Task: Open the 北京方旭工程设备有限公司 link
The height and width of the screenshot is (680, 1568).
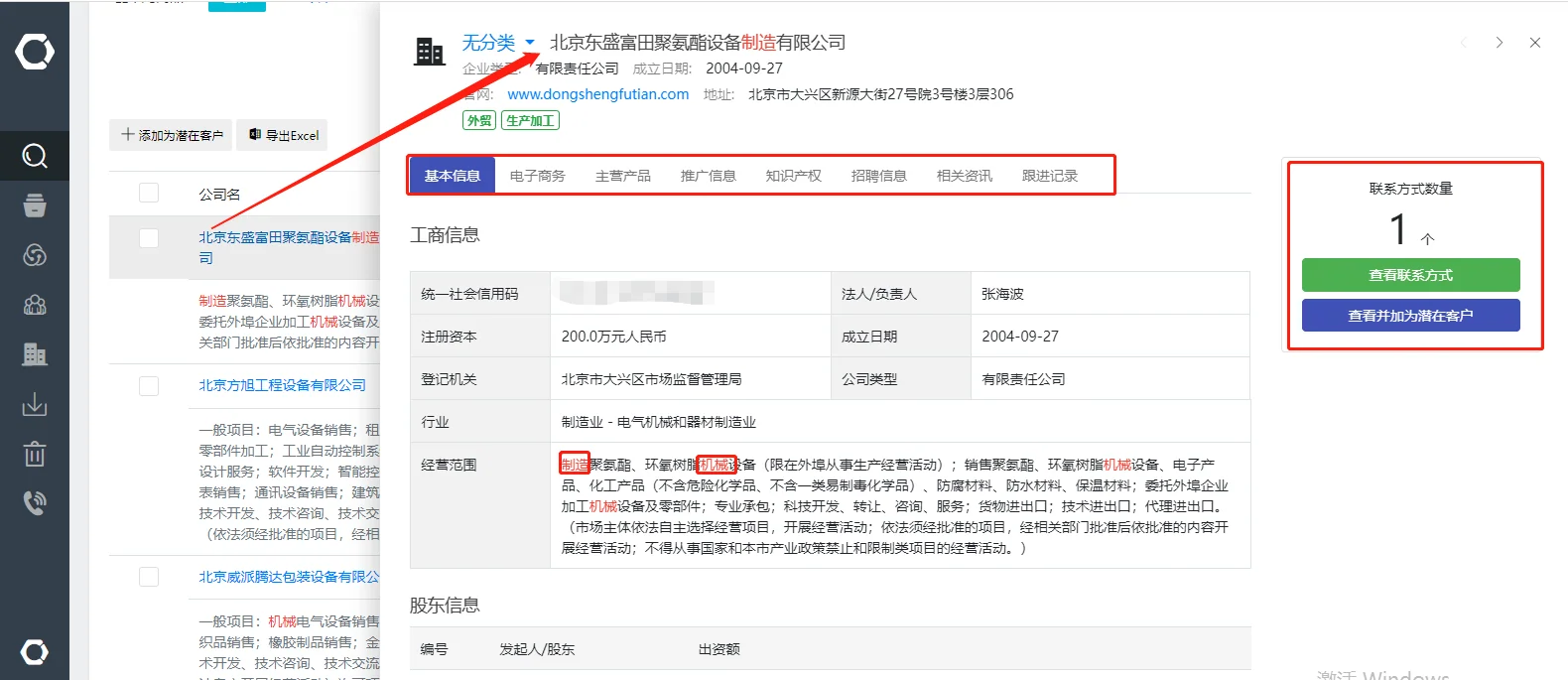Action: click(282, 385)
